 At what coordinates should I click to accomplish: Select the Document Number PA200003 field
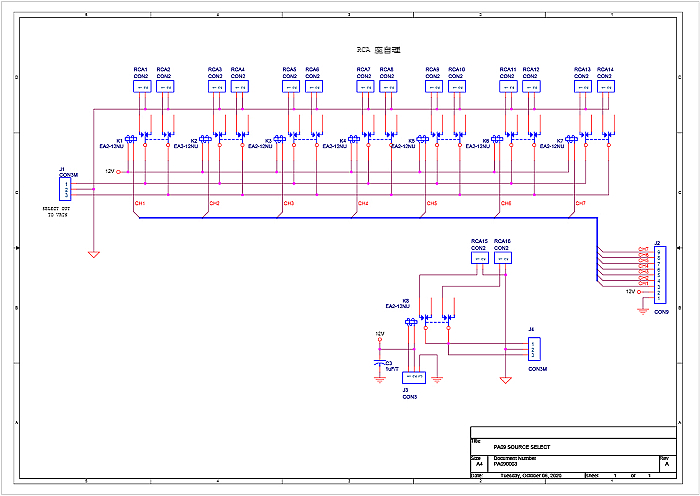click(515, 462)
